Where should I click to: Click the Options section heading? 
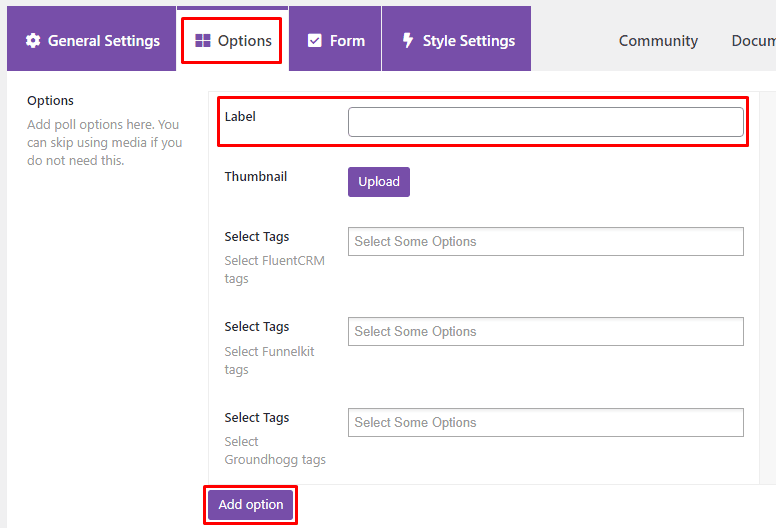pos(50,101)
